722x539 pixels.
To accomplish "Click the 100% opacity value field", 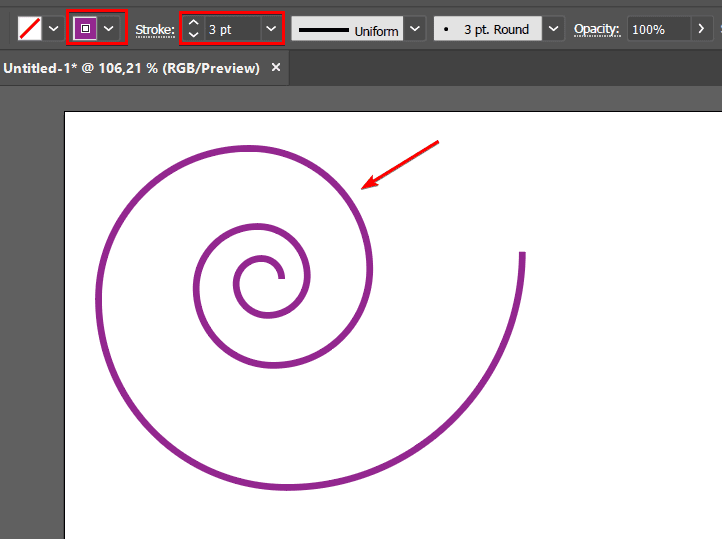I will [658, 29].
